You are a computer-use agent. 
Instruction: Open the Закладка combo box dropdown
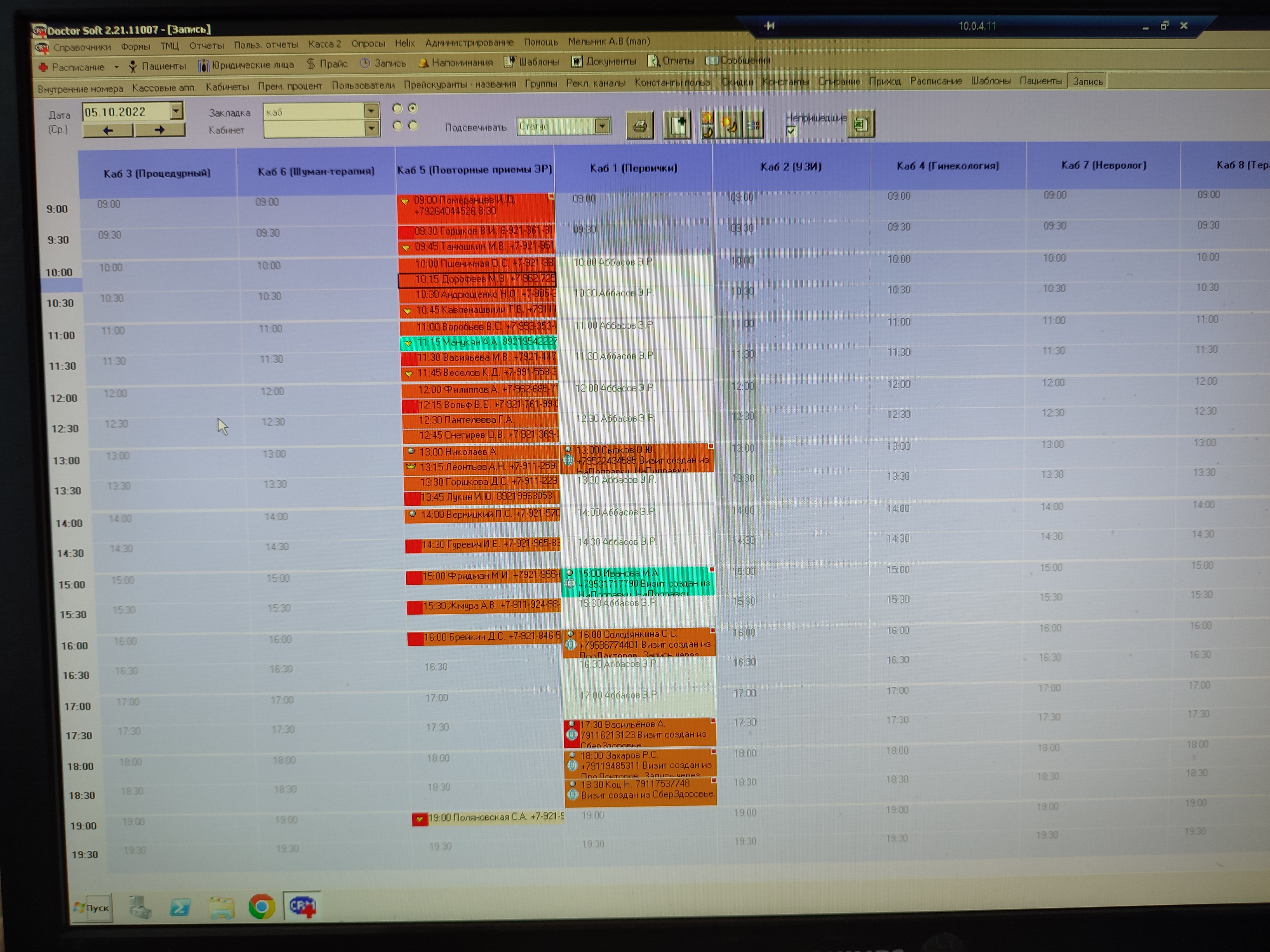coord(371,111)
